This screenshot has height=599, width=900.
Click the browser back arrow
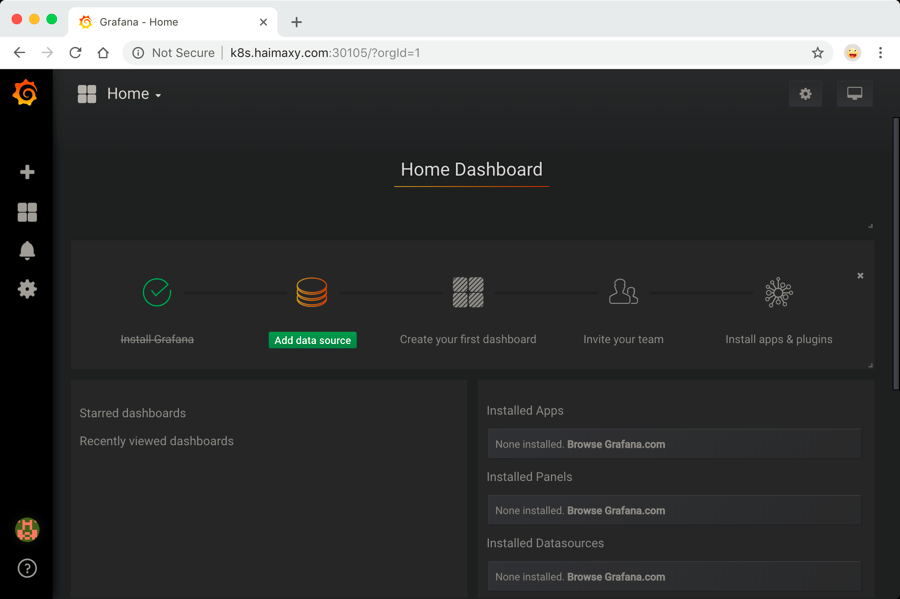click(19, 53)
